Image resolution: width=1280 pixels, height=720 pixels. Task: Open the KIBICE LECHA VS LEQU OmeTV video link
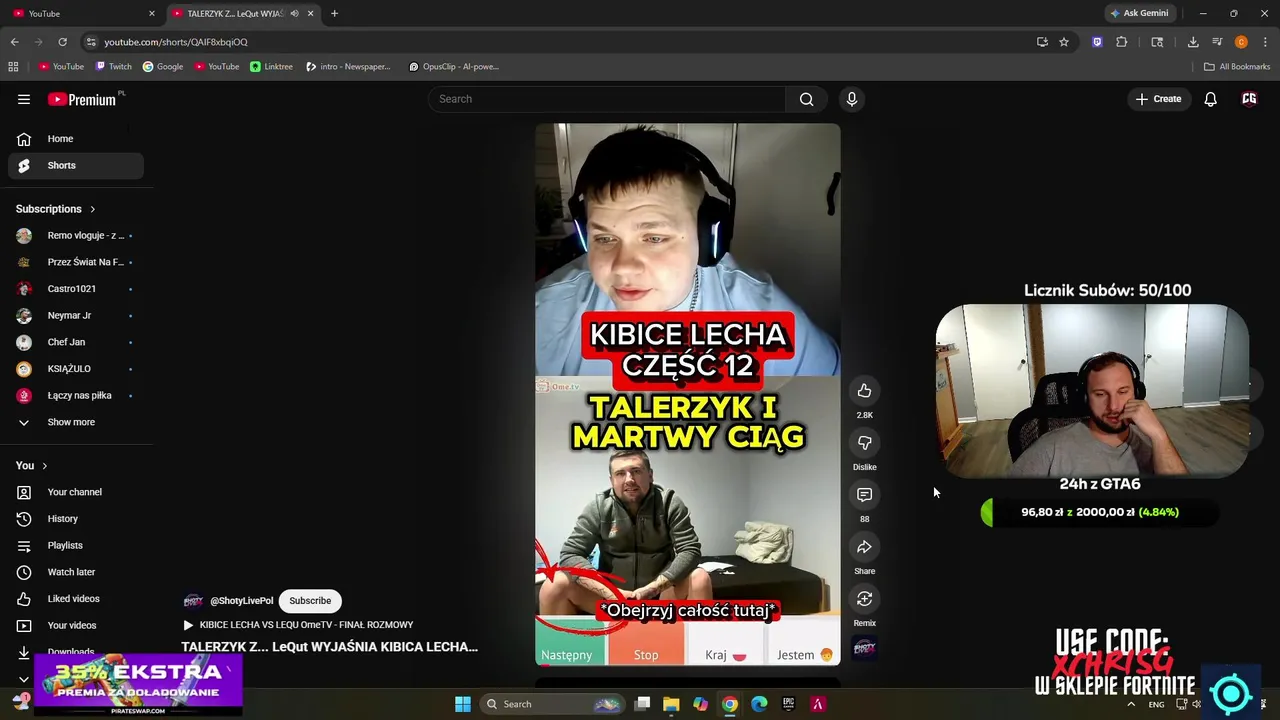[x=298, y=625]
